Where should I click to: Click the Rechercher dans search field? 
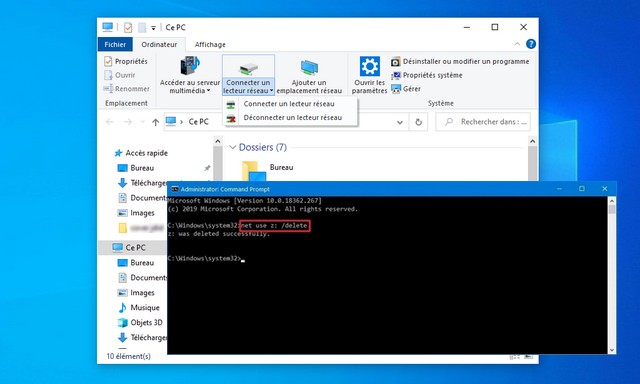[x=483, y=122]
